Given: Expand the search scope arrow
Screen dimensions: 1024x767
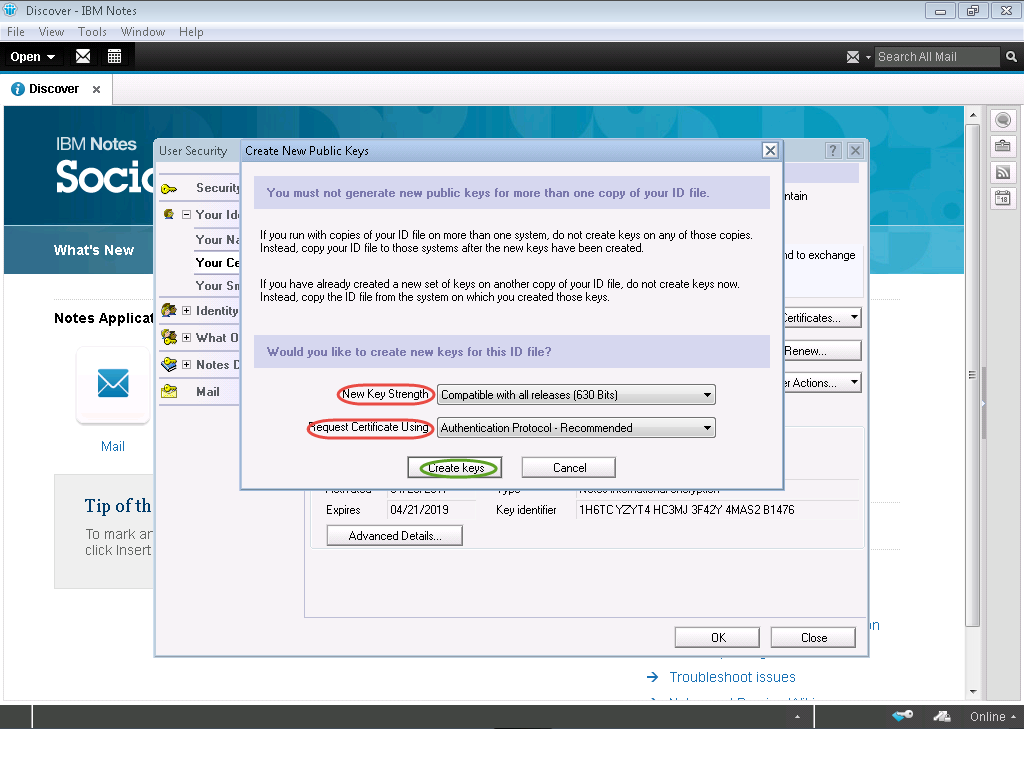Looking at the screenshot, I should [869, 57].
